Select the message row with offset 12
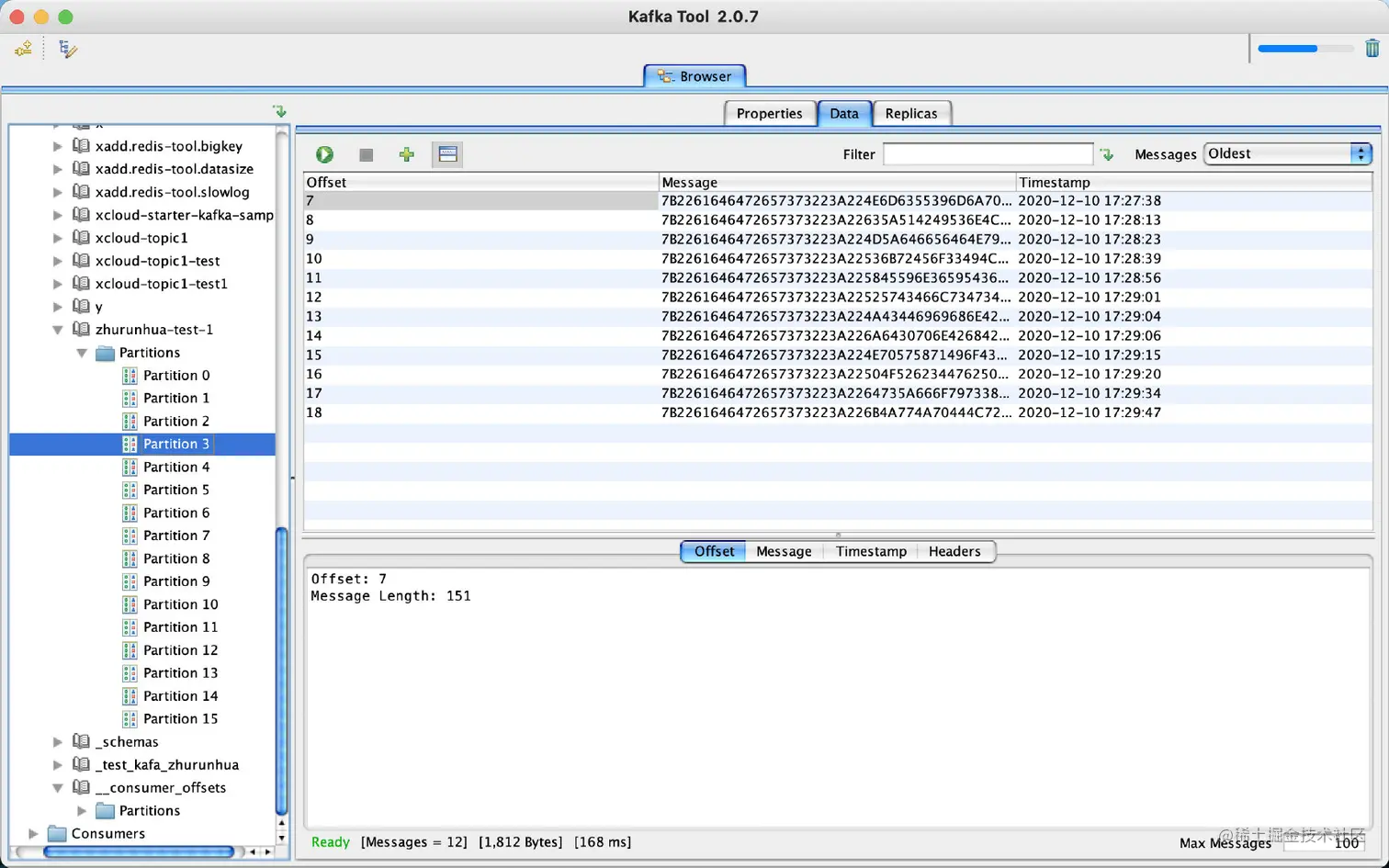 (x=838, y=297)
